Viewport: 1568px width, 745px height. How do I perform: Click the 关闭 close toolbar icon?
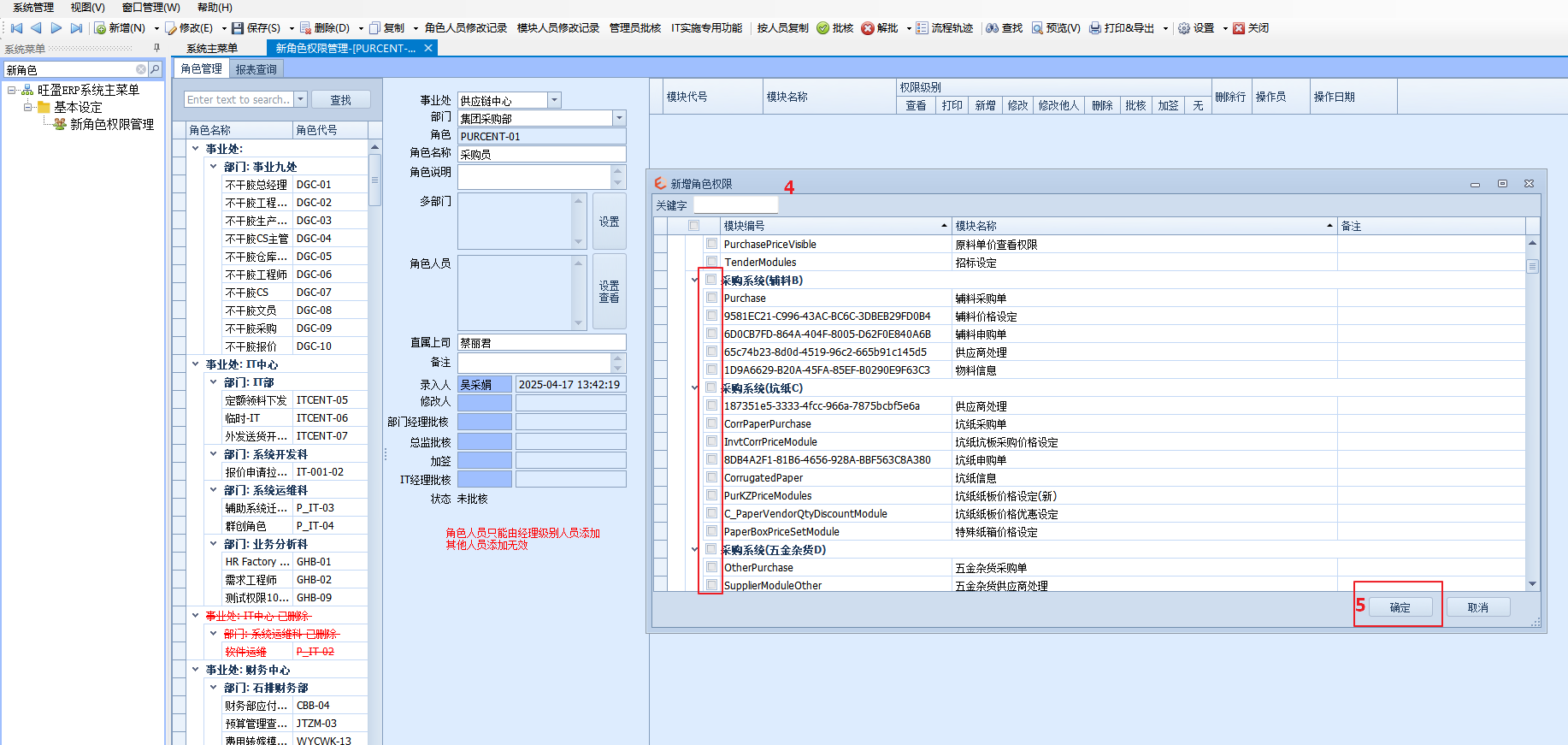click(1239, 28)
